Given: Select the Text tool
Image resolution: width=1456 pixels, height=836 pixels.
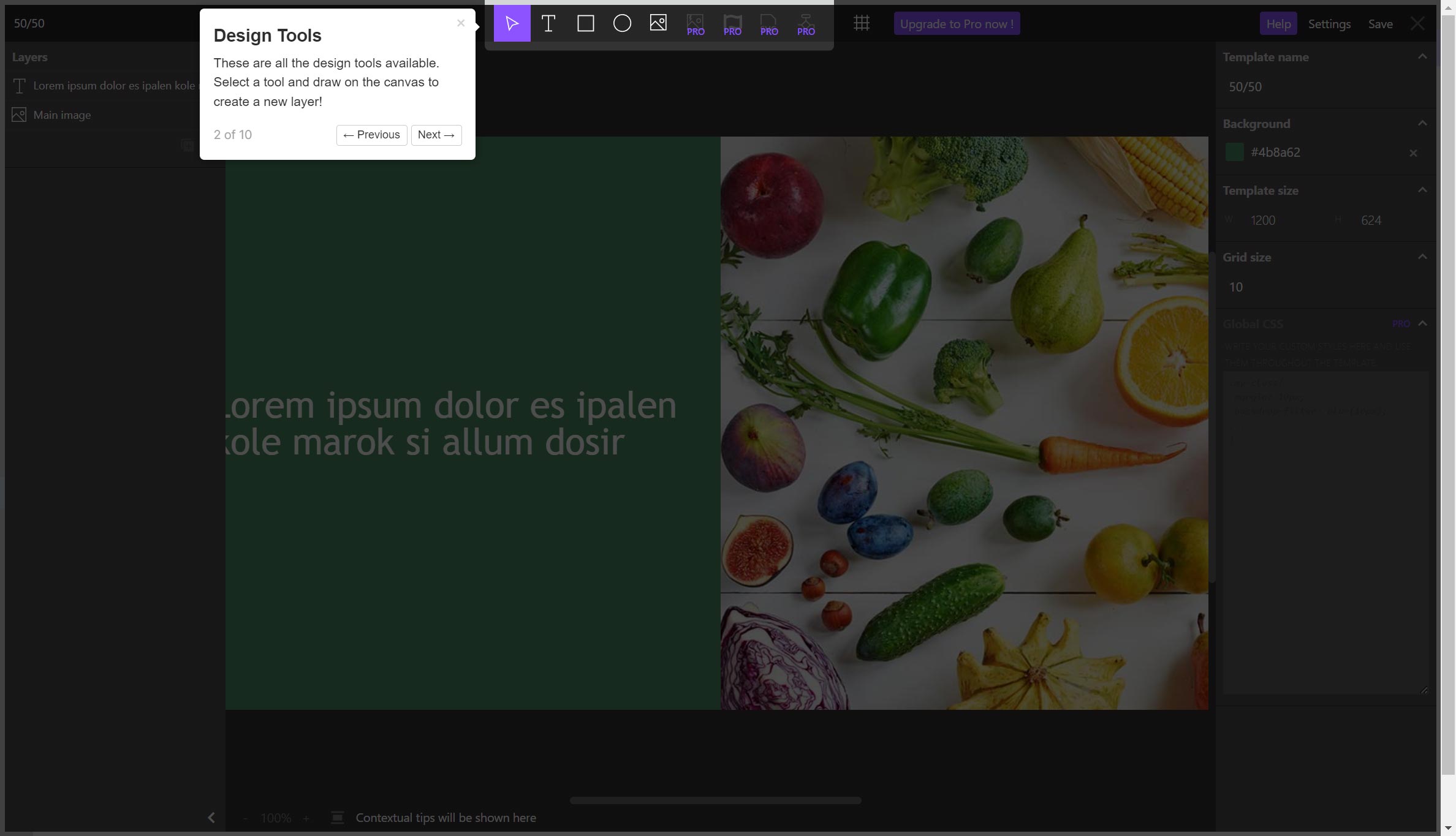Looking at the screenshot, I should [x=549, y=23].
